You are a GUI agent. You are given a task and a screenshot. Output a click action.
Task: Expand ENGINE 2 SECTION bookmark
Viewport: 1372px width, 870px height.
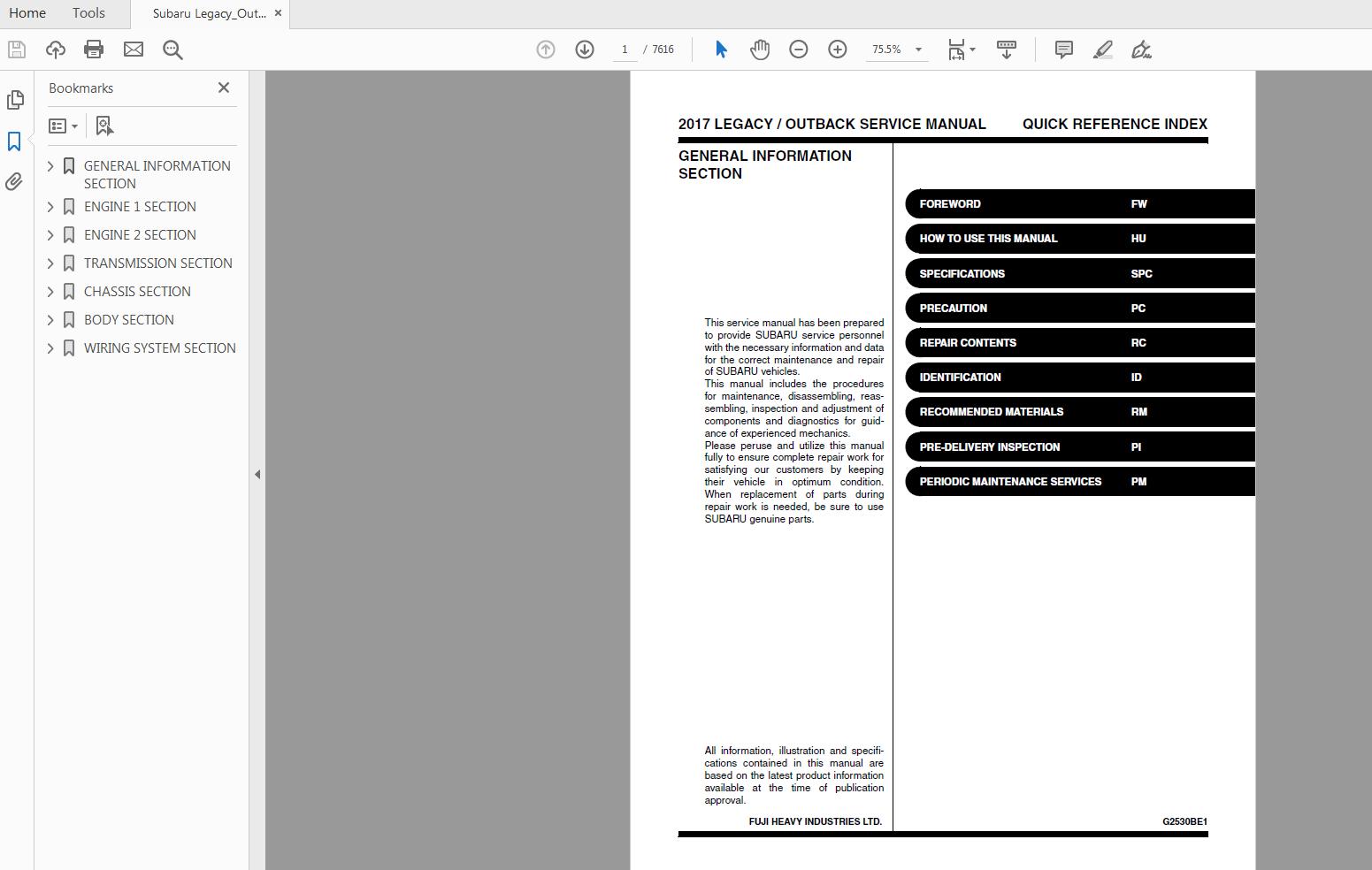(x=50, y=235)
